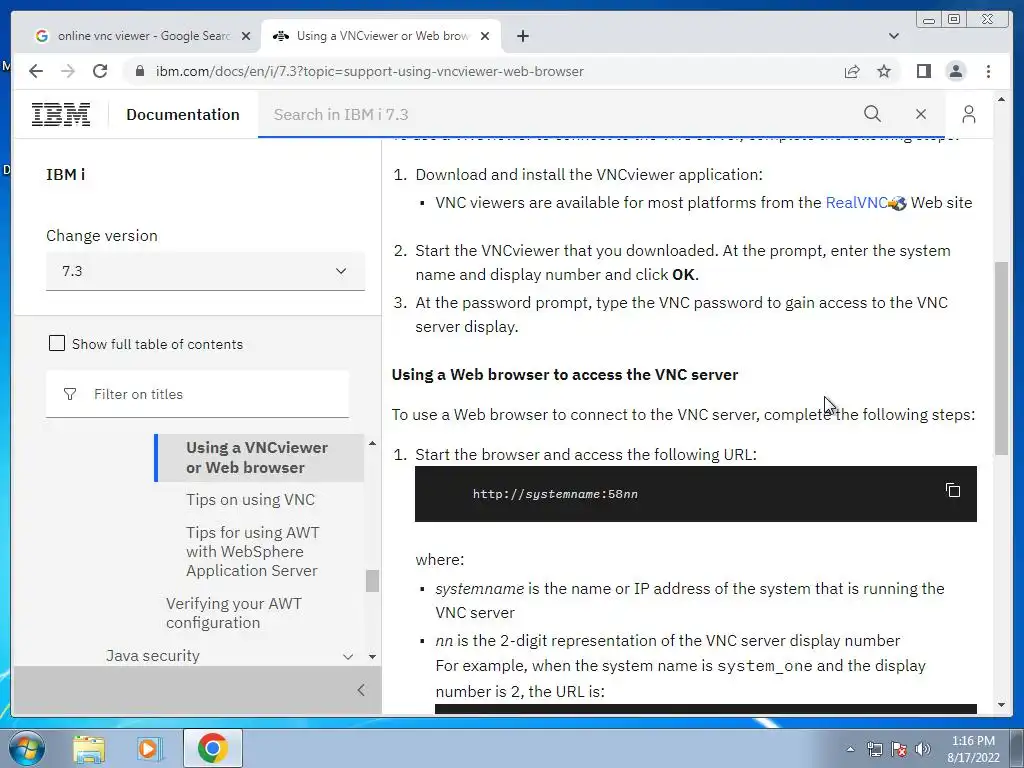Open IBM user account icon

click(968, 114)
